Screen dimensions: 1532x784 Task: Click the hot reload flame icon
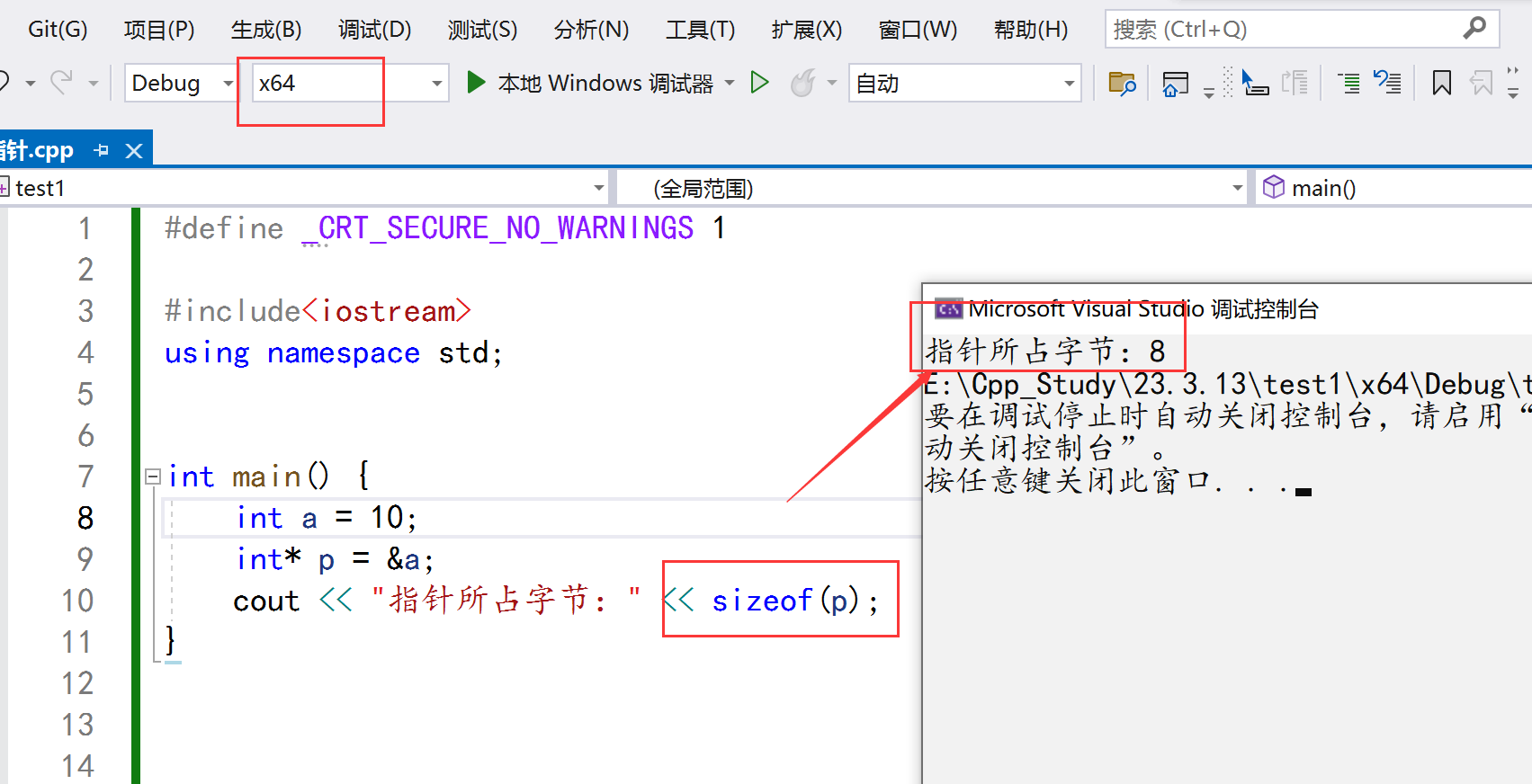(x=802, y=83)
